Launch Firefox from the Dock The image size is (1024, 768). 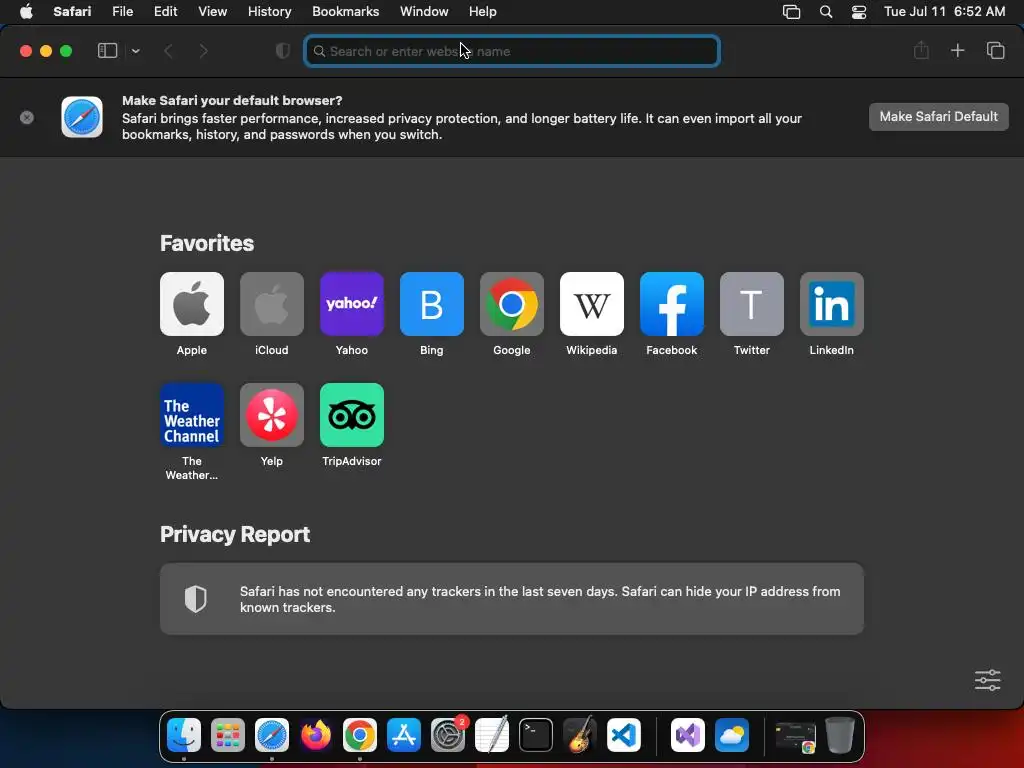pyautogui.click(x=315, y=735)
